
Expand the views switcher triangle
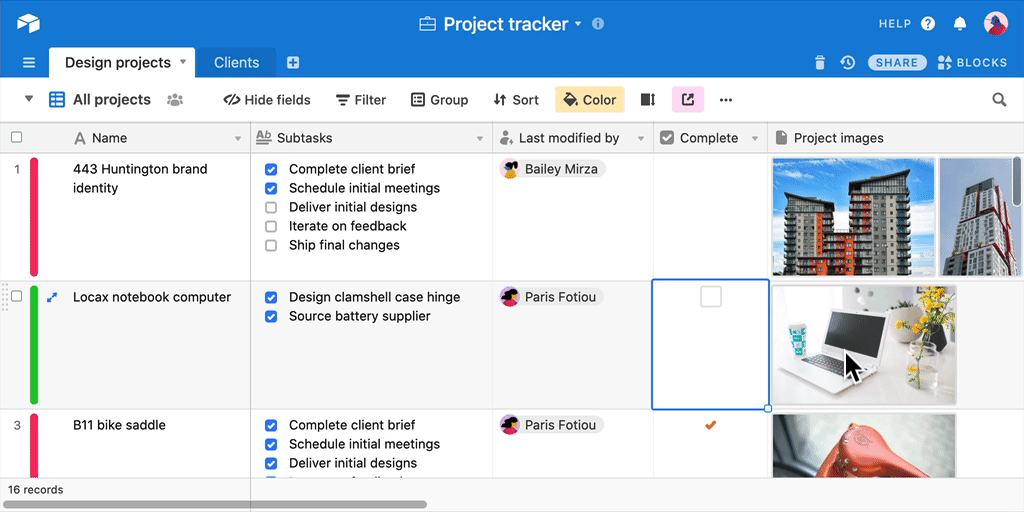click(x=29, y=99)
